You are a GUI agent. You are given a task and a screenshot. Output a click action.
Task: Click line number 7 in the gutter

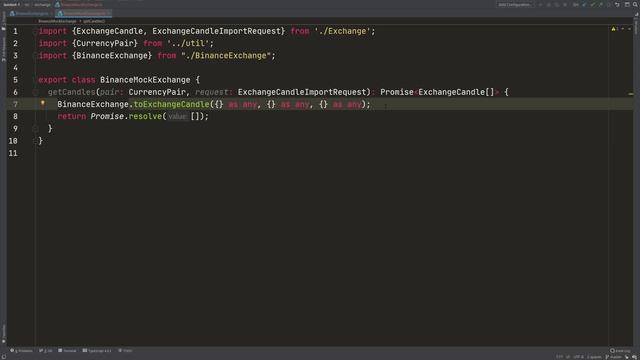click(15, 104)
